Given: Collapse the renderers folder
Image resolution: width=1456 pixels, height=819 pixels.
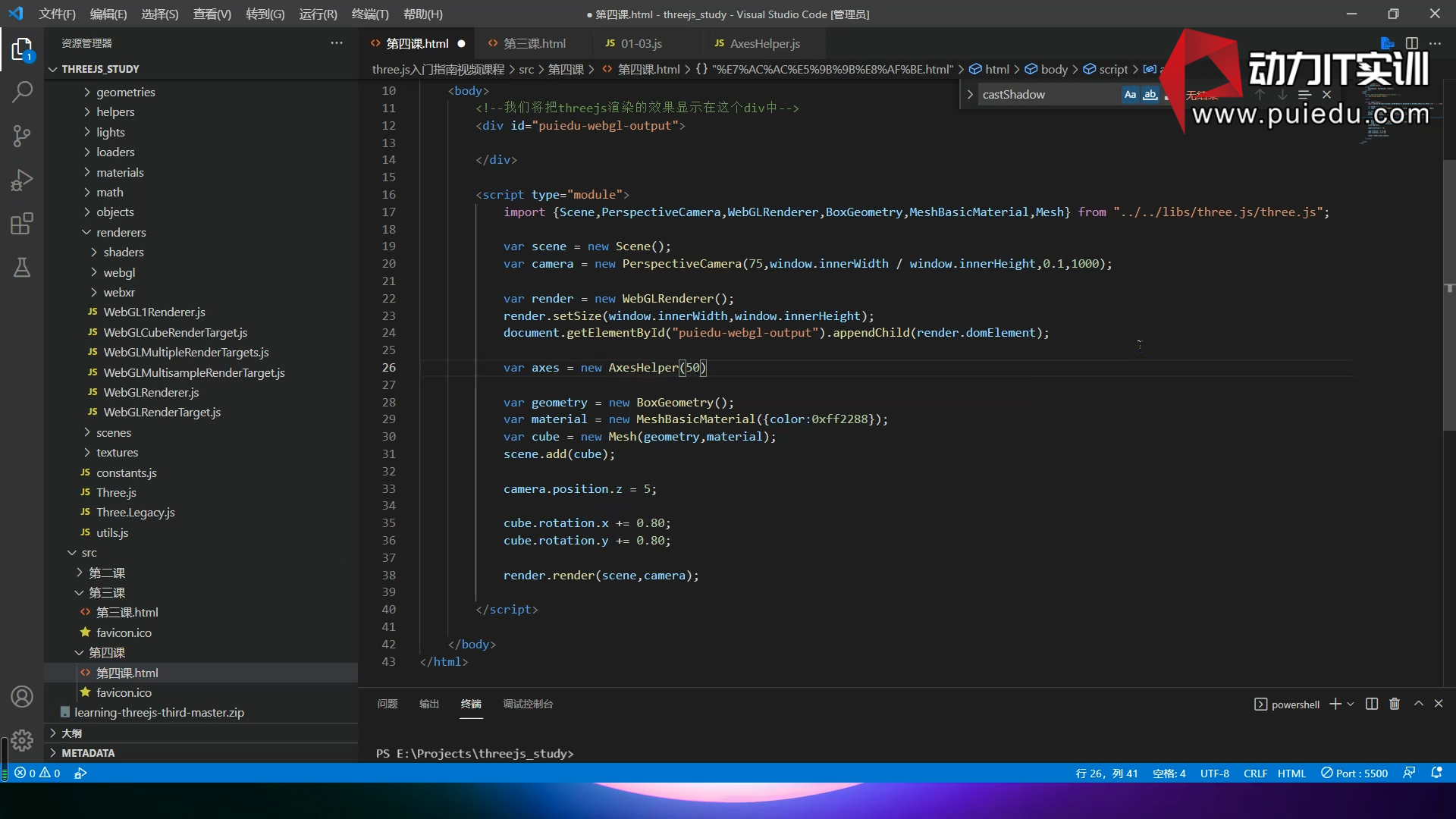Looking at the screenshot, I should tap(121, 232).
